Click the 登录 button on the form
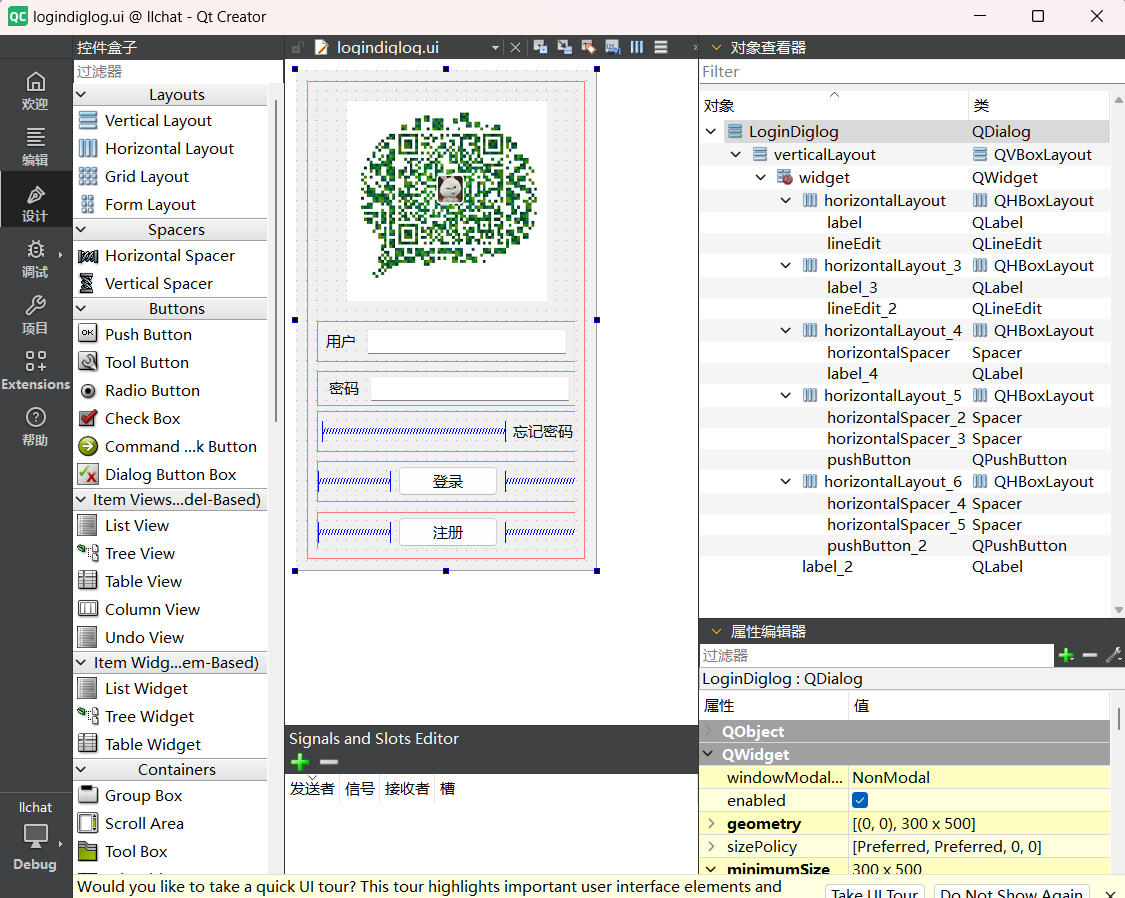 [x=448, y=481]
